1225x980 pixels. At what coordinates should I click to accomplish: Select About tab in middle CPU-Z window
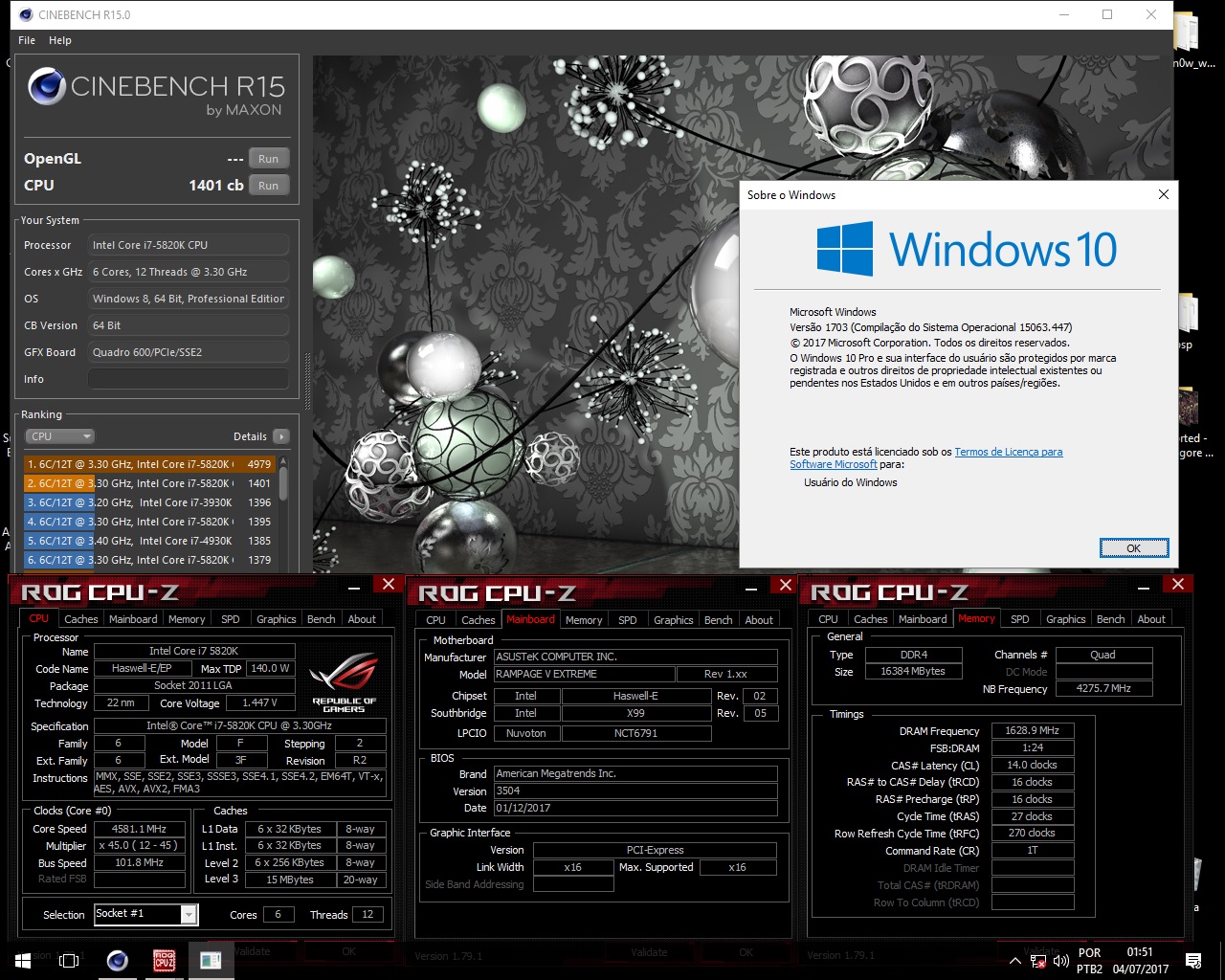pyautogui.click(x=759, y=620)
